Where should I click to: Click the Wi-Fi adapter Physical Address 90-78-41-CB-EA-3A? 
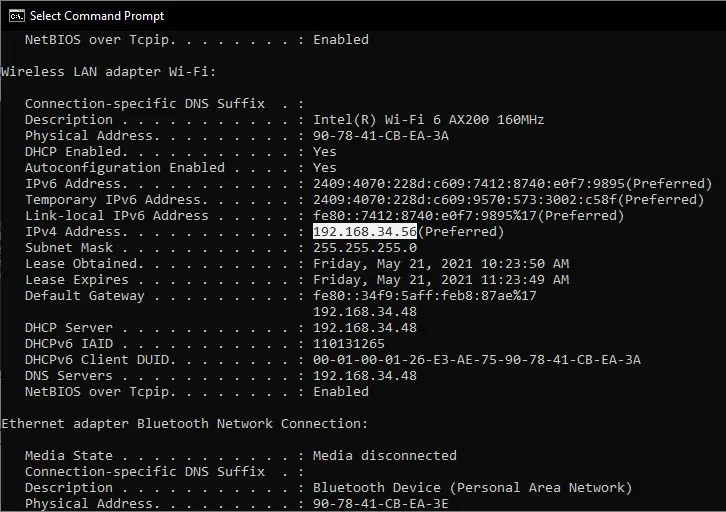click(x=381, y=136)
